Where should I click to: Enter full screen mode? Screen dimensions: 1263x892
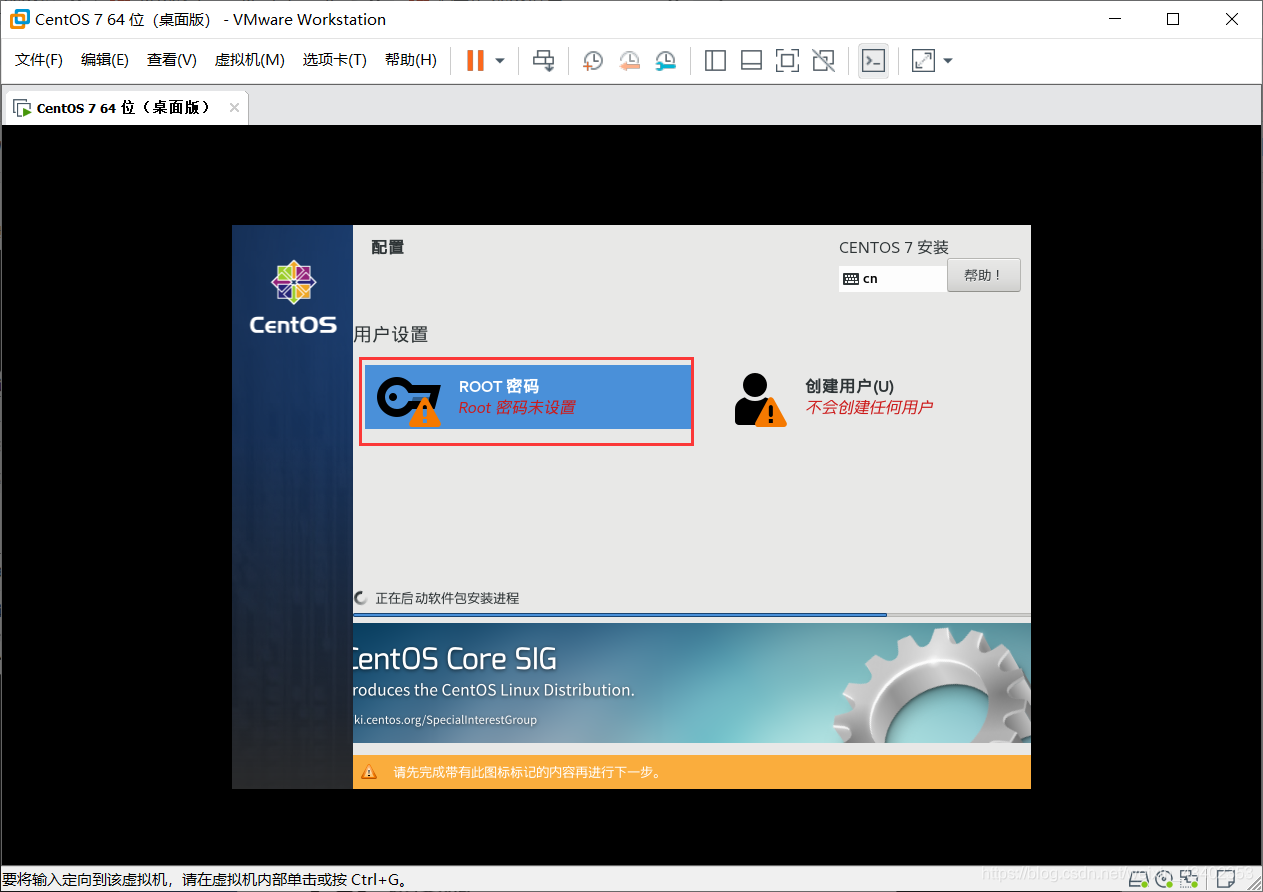point(787,61)
